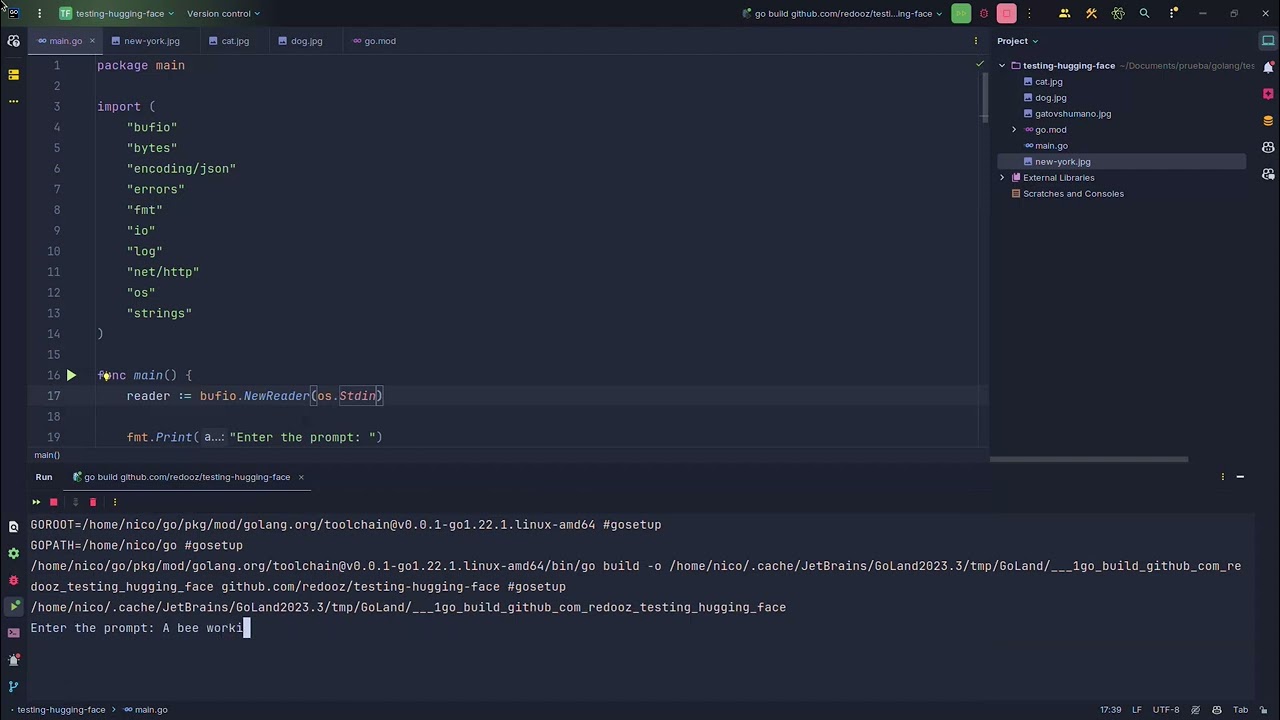
Task: Stop process using Run panel red square
Action: click(x=54, y=502)
